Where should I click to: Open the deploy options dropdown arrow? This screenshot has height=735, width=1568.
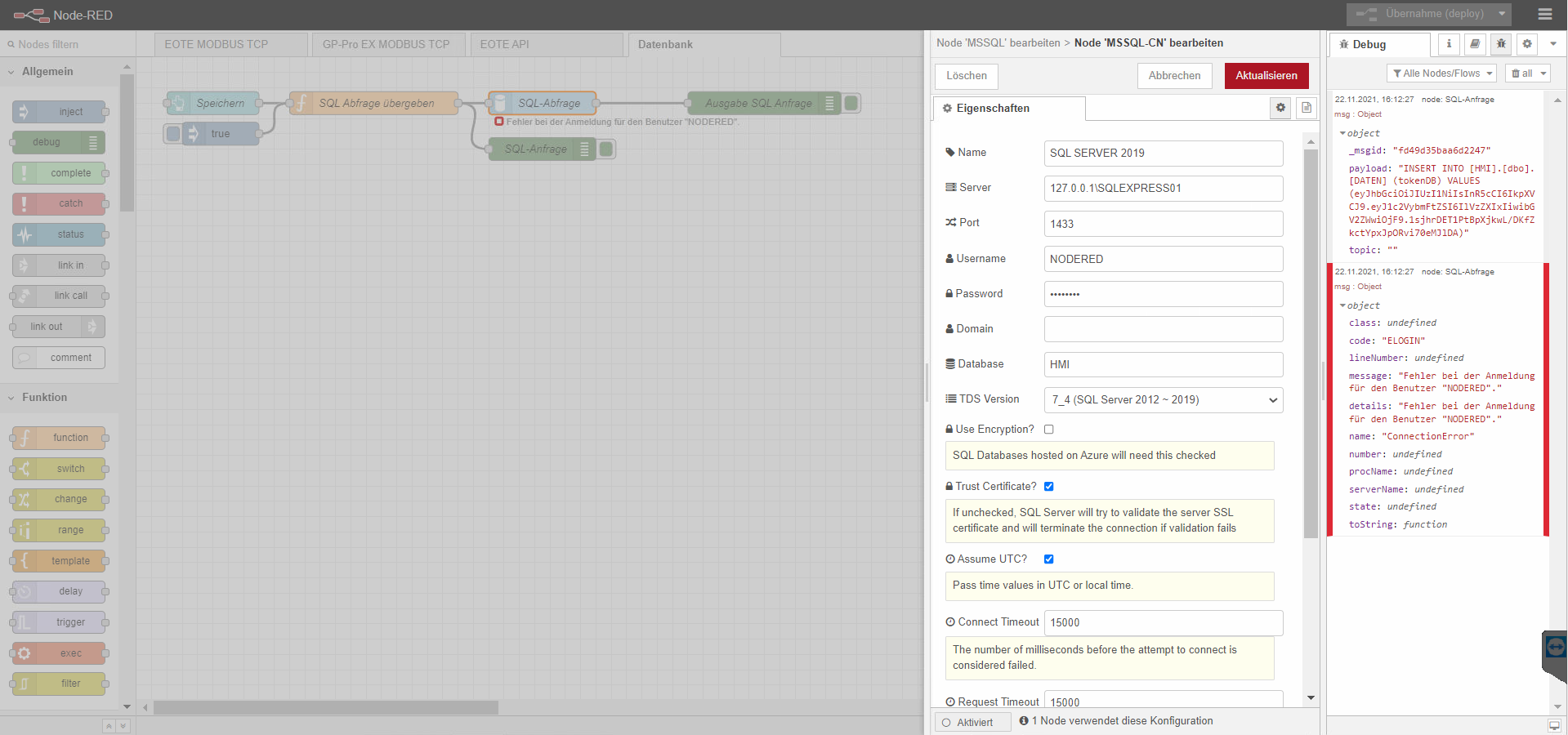coord(1502,14)
